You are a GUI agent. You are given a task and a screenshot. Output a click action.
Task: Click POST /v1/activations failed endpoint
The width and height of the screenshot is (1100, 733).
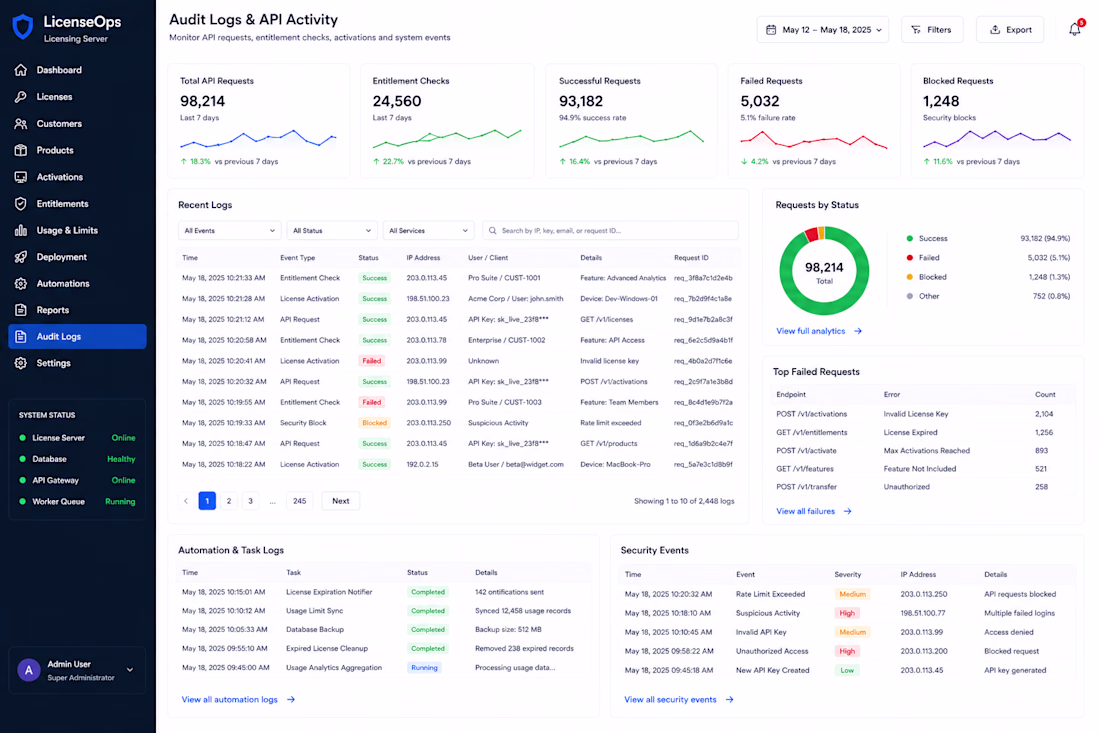coord(811,414)
